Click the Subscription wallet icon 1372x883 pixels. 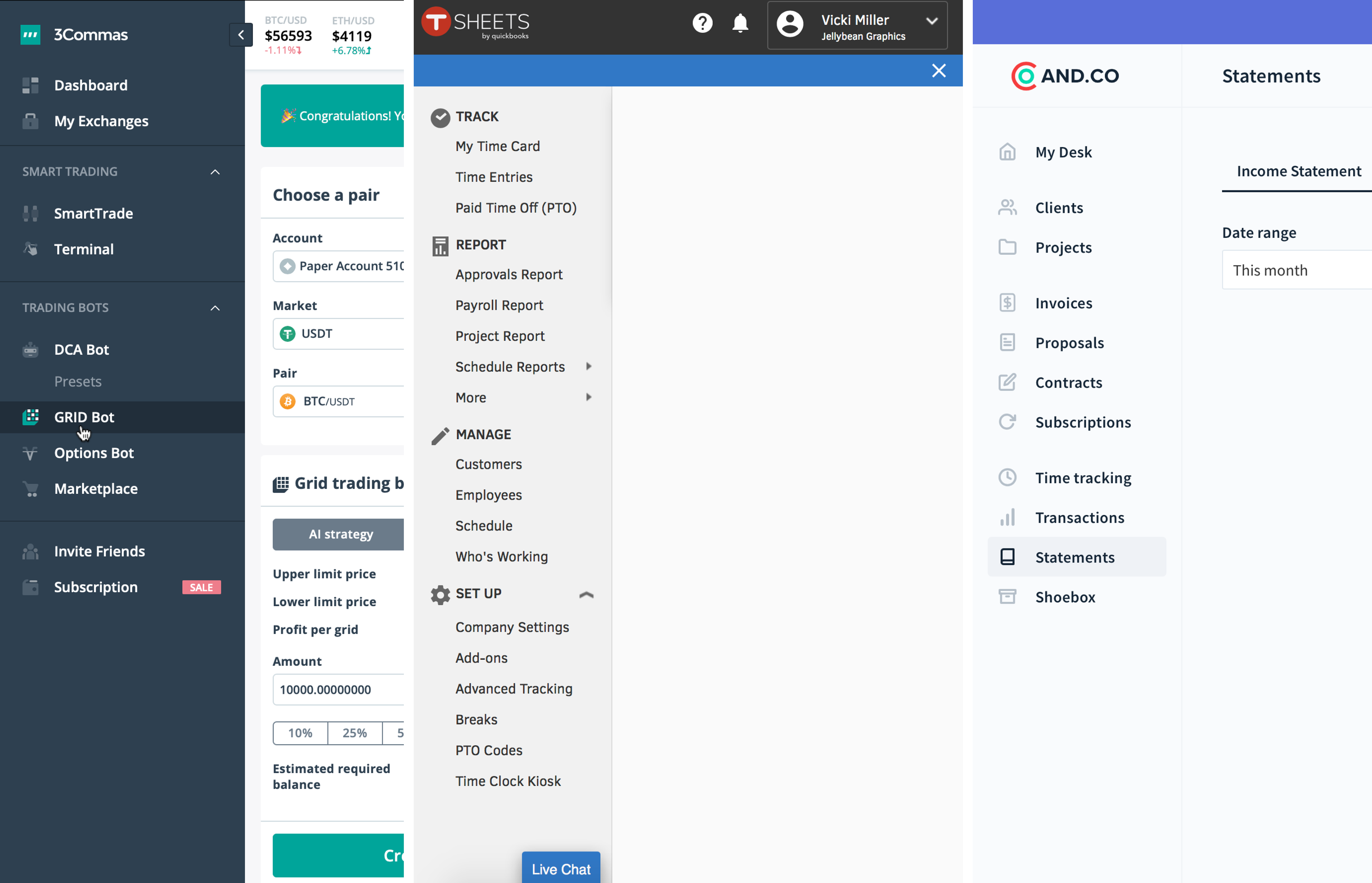click(30, 587)
